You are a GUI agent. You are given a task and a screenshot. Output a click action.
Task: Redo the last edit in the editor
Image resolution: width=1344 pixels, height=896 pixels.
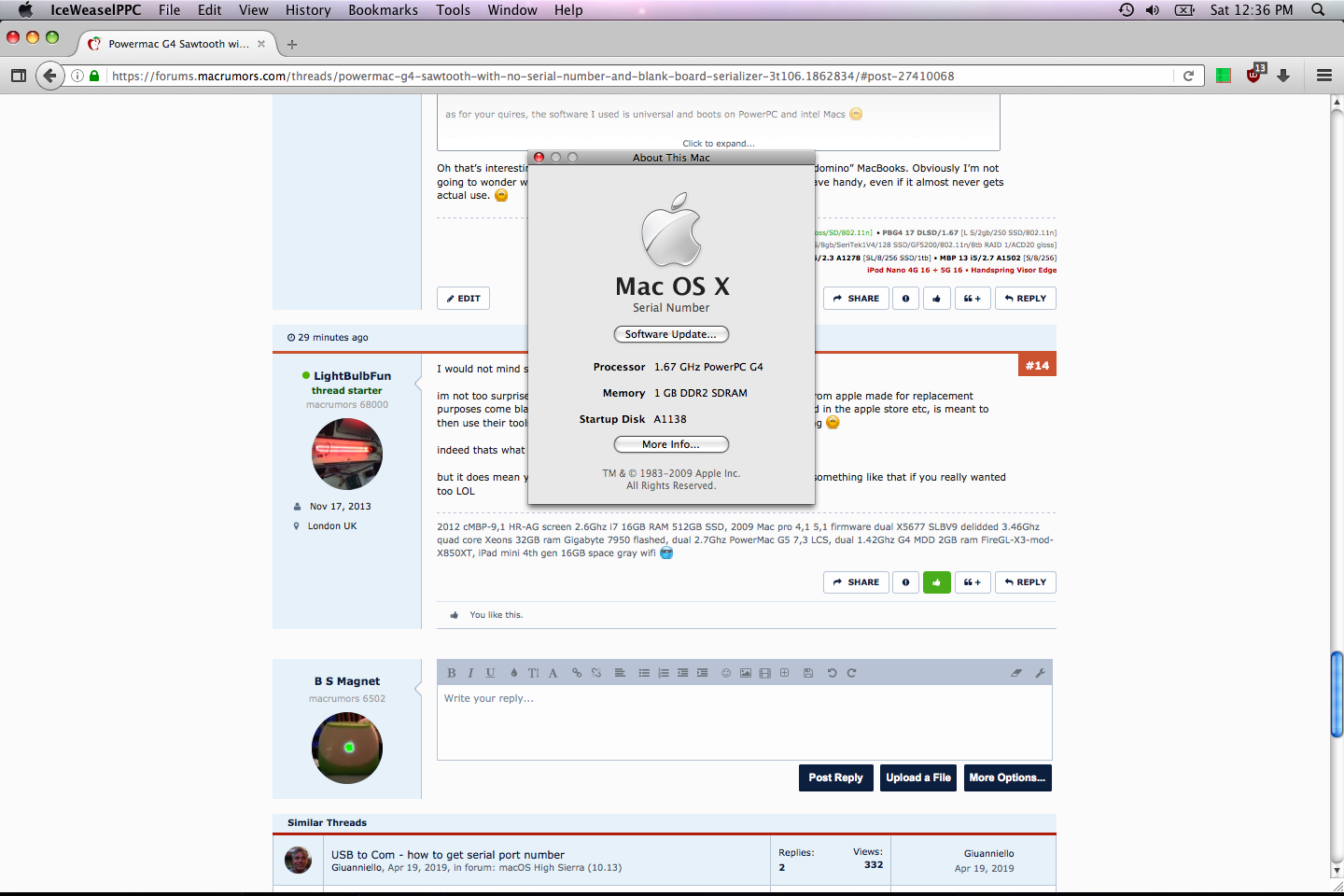pos(851,673)
